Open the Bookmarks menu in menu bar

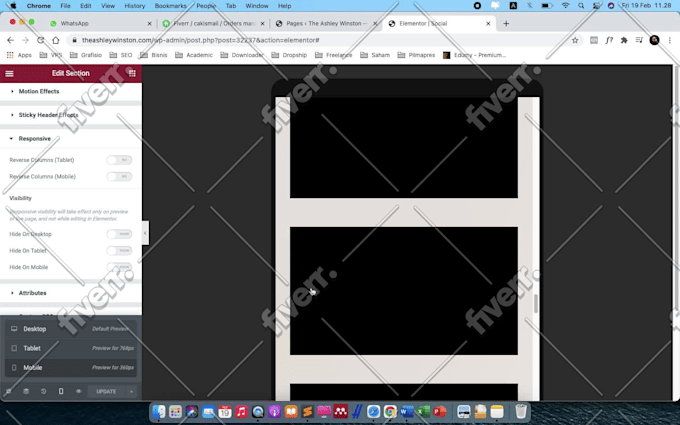tap(170, 6)
